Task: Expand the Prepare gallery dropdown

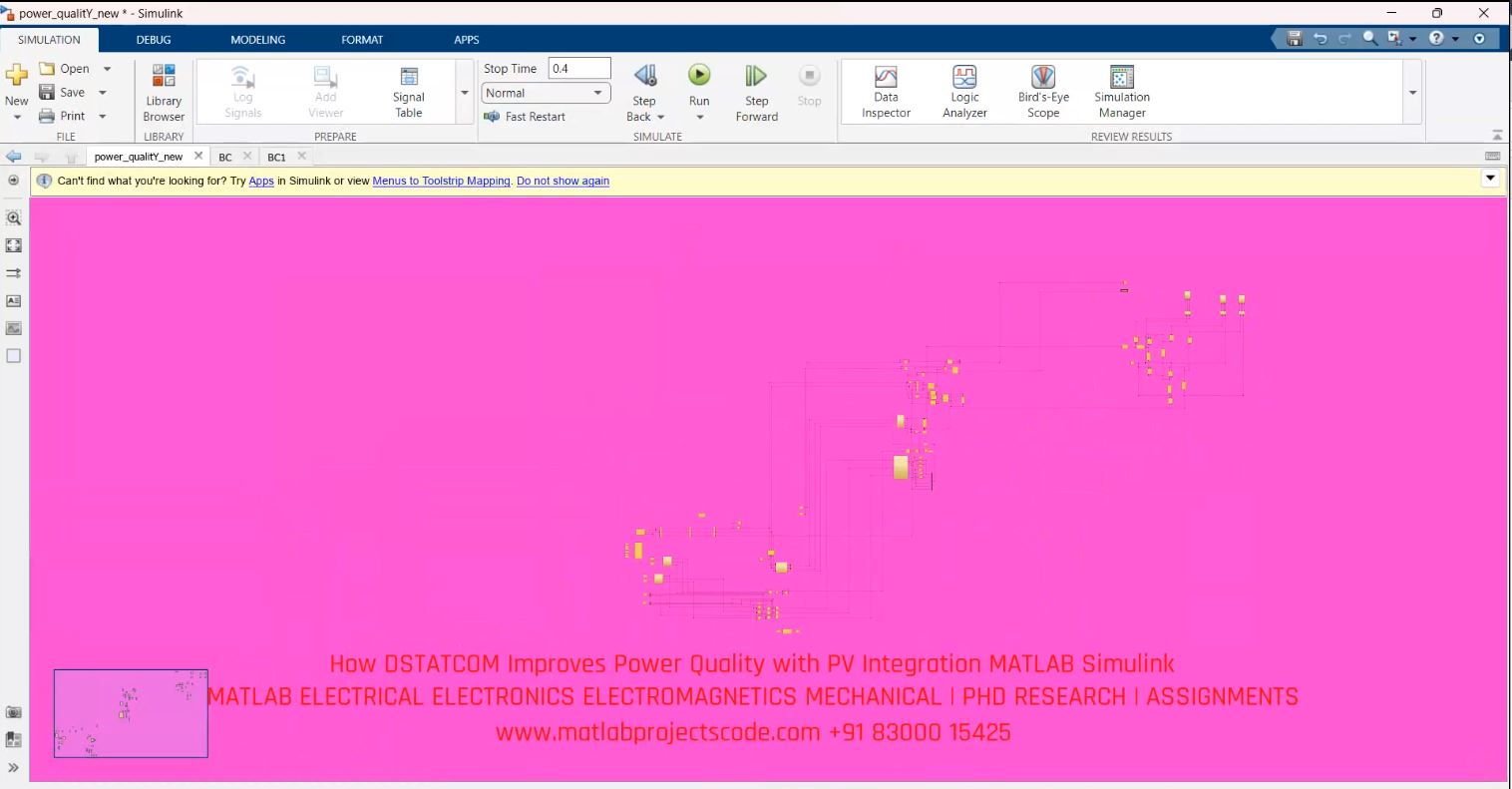Action: click(465, 93)
